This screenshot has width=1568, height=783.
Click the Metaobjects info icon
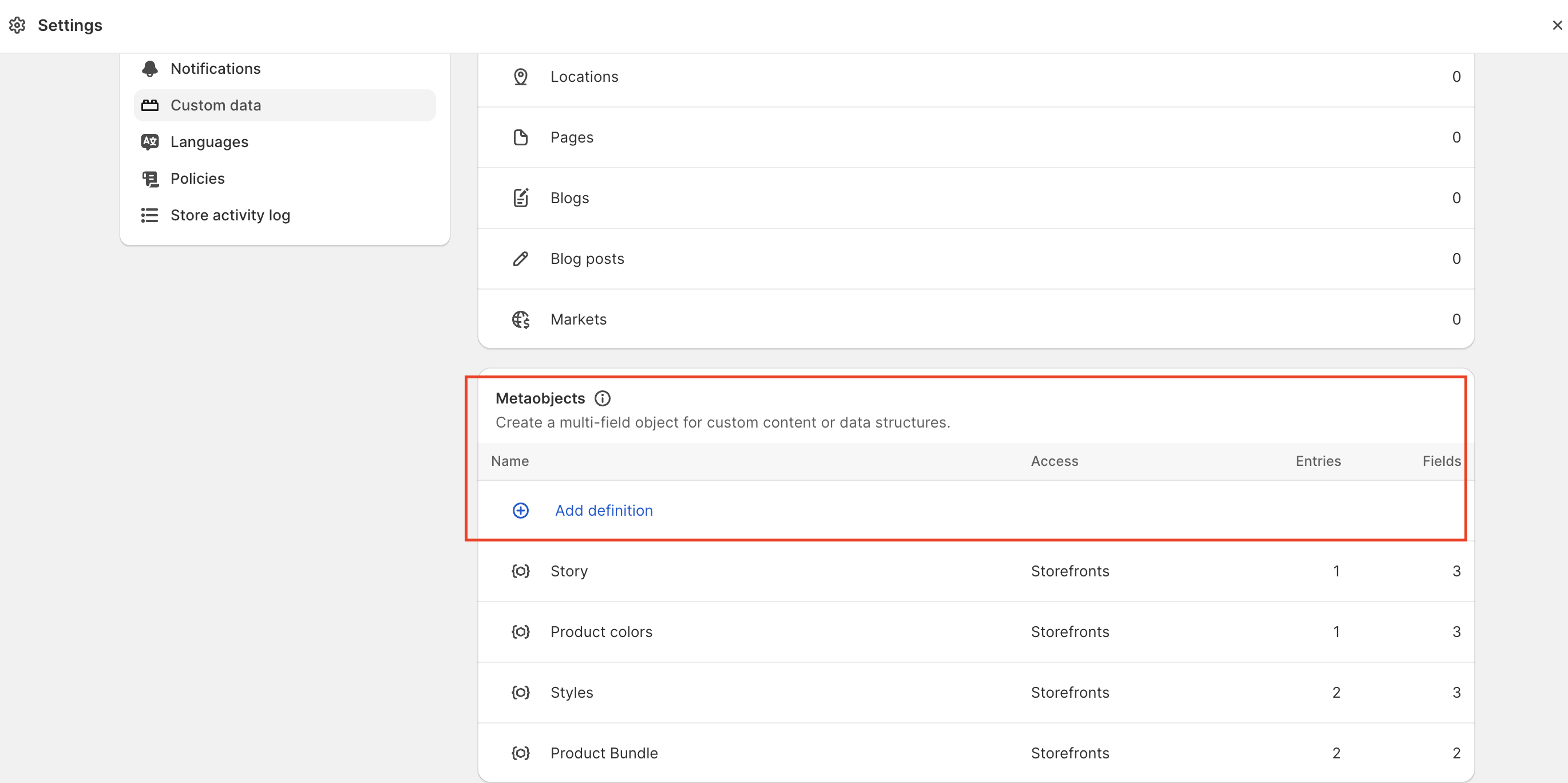coord(602,398)
